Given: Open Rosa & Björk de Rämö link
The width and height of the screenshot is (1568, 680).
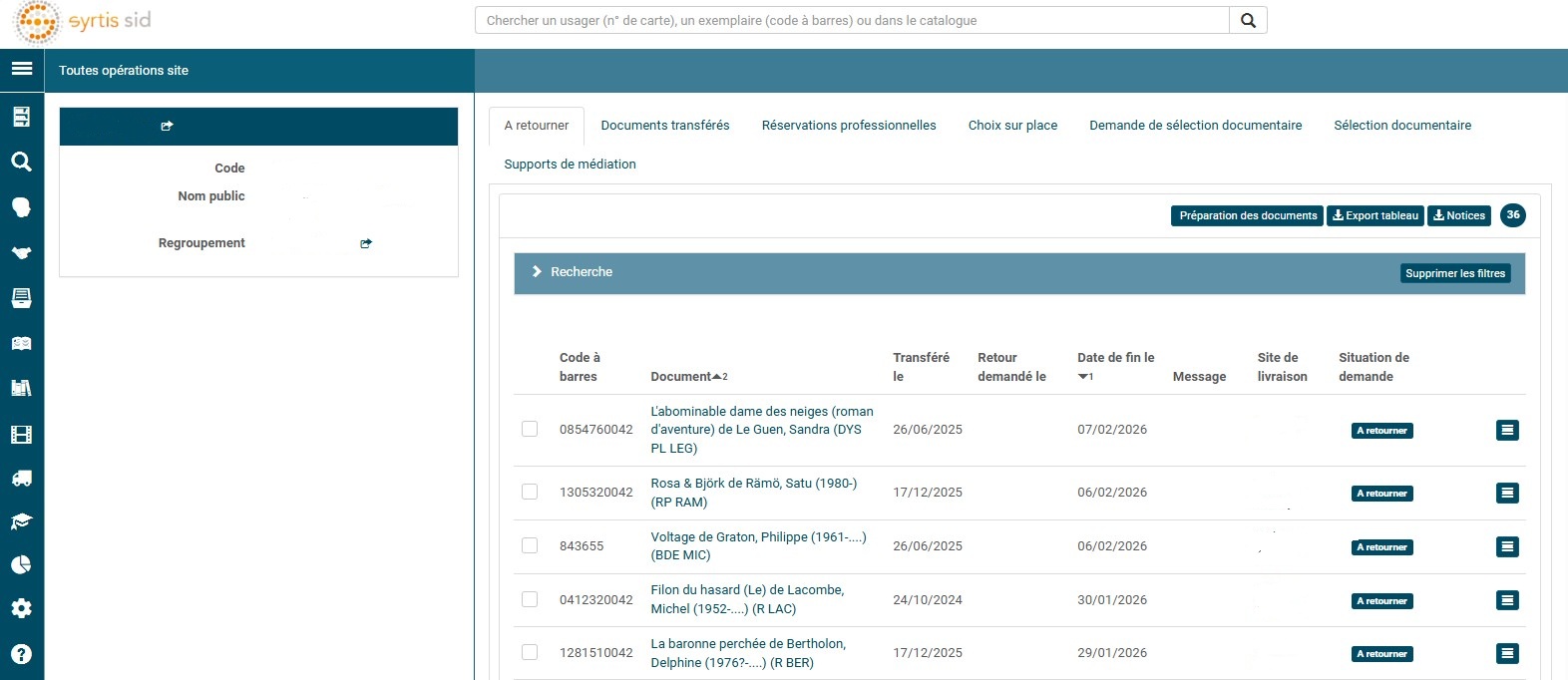Looking at the screenshot, I should [754, 493].
